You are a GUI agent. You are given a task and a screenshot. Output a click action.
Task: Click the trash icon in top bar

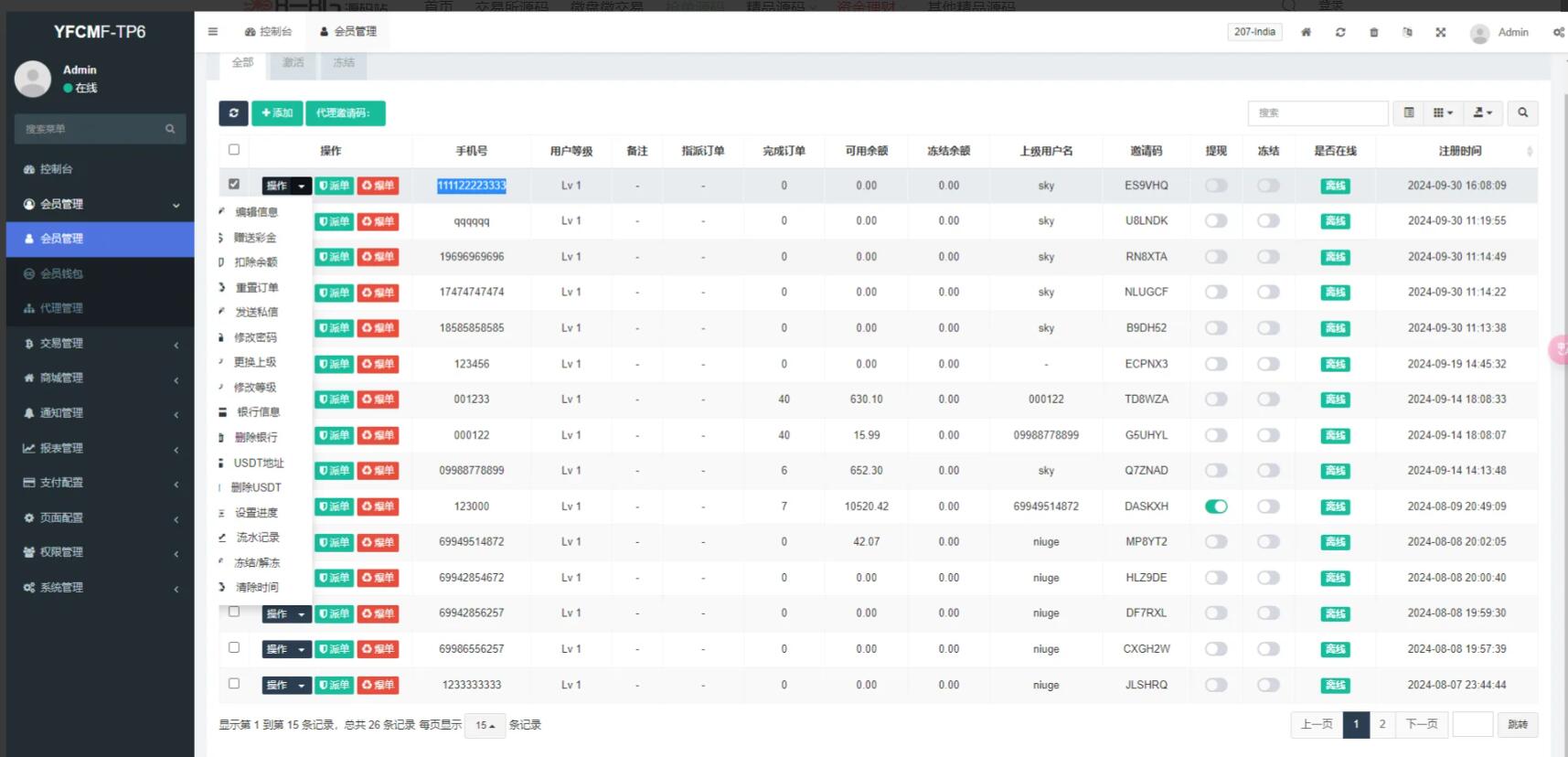tap(1373, 32)
